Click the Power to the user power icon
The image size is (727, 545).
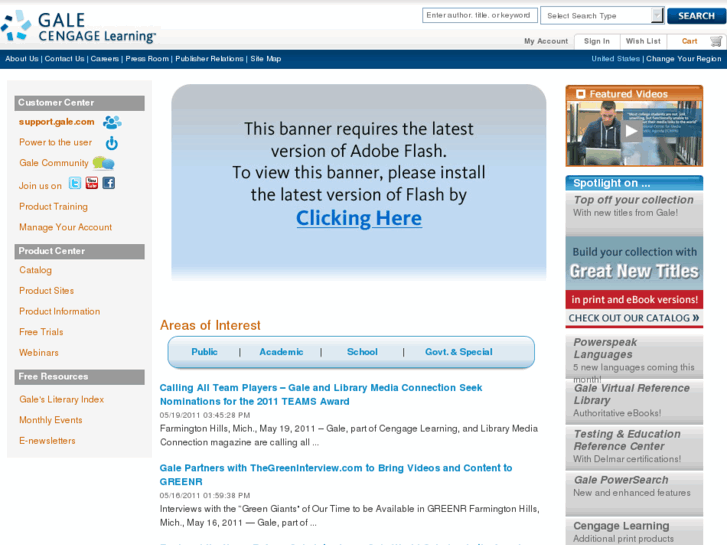click(x=112, y=143)
